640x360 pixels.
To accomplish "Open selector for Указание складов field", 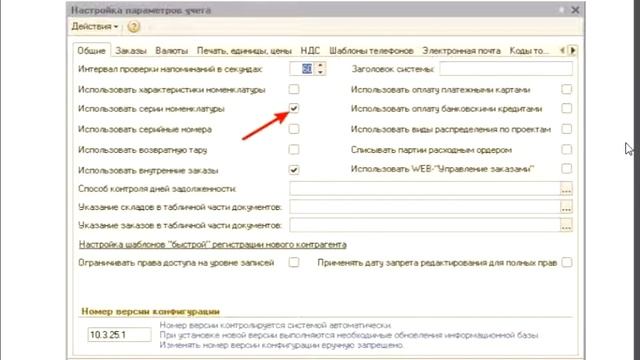I will click(x=566, y=207).
